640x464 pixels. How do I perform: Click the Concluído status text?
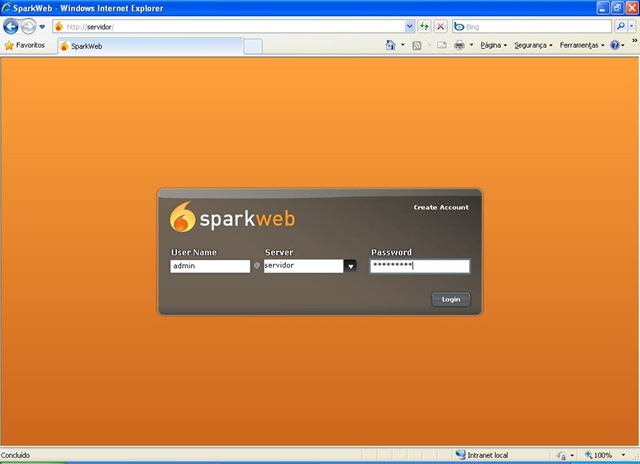16,455
